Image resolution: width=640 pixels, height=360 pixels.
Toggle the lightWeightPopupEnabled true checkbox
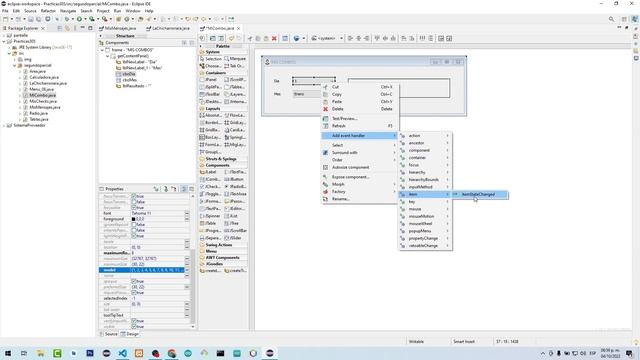pyautogui.click(x=133, y=236)
